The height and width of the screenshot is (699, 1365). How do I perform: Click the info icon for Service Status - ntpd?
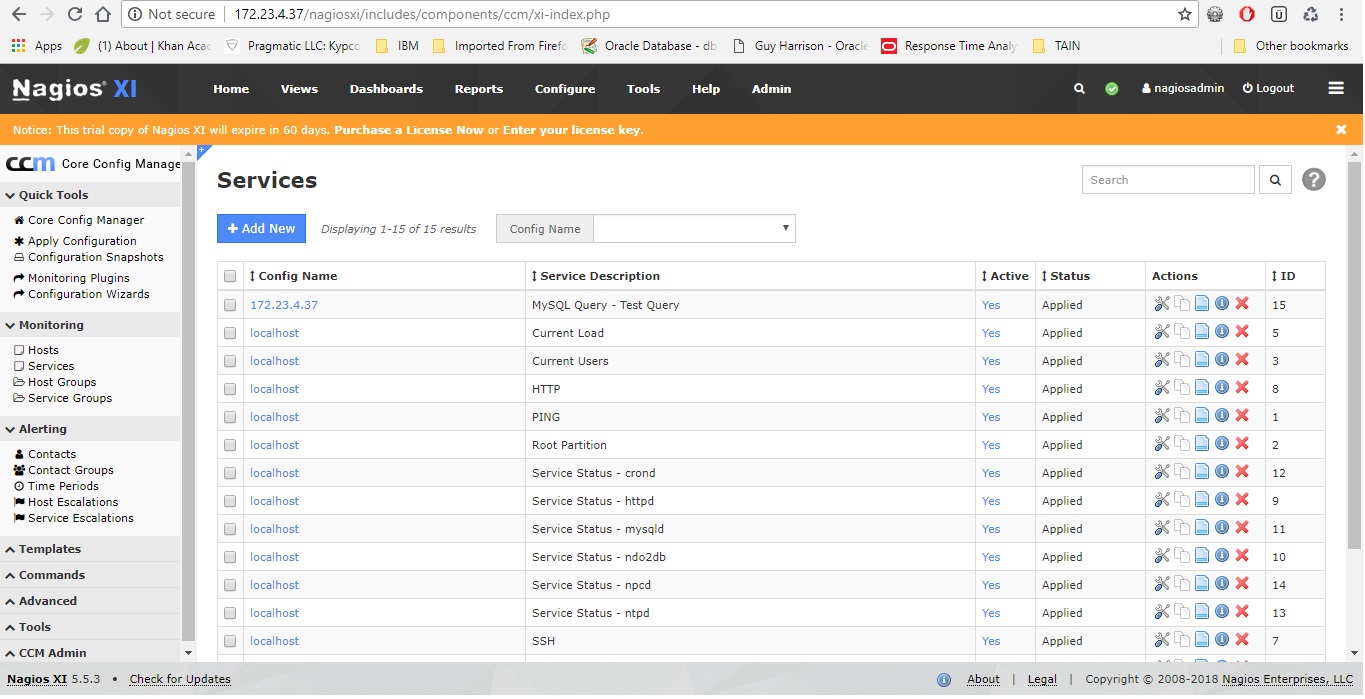point(1222,612)
